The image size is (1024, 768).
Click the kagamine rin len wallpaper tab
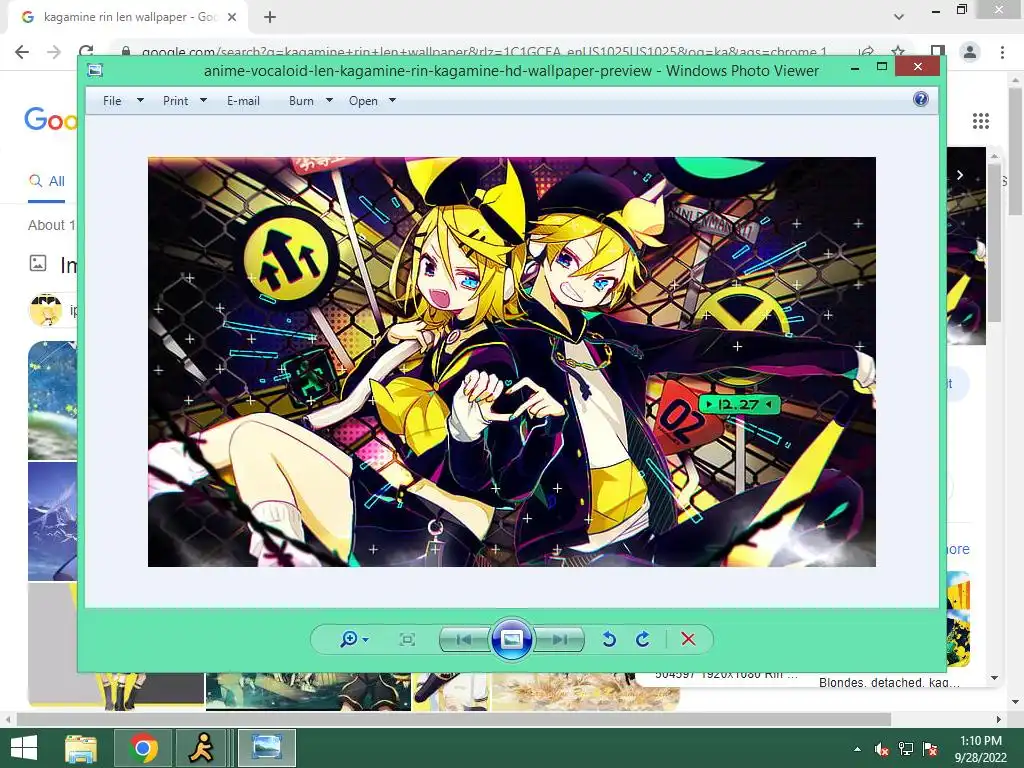pyautogui.click(x=128, y=17)
